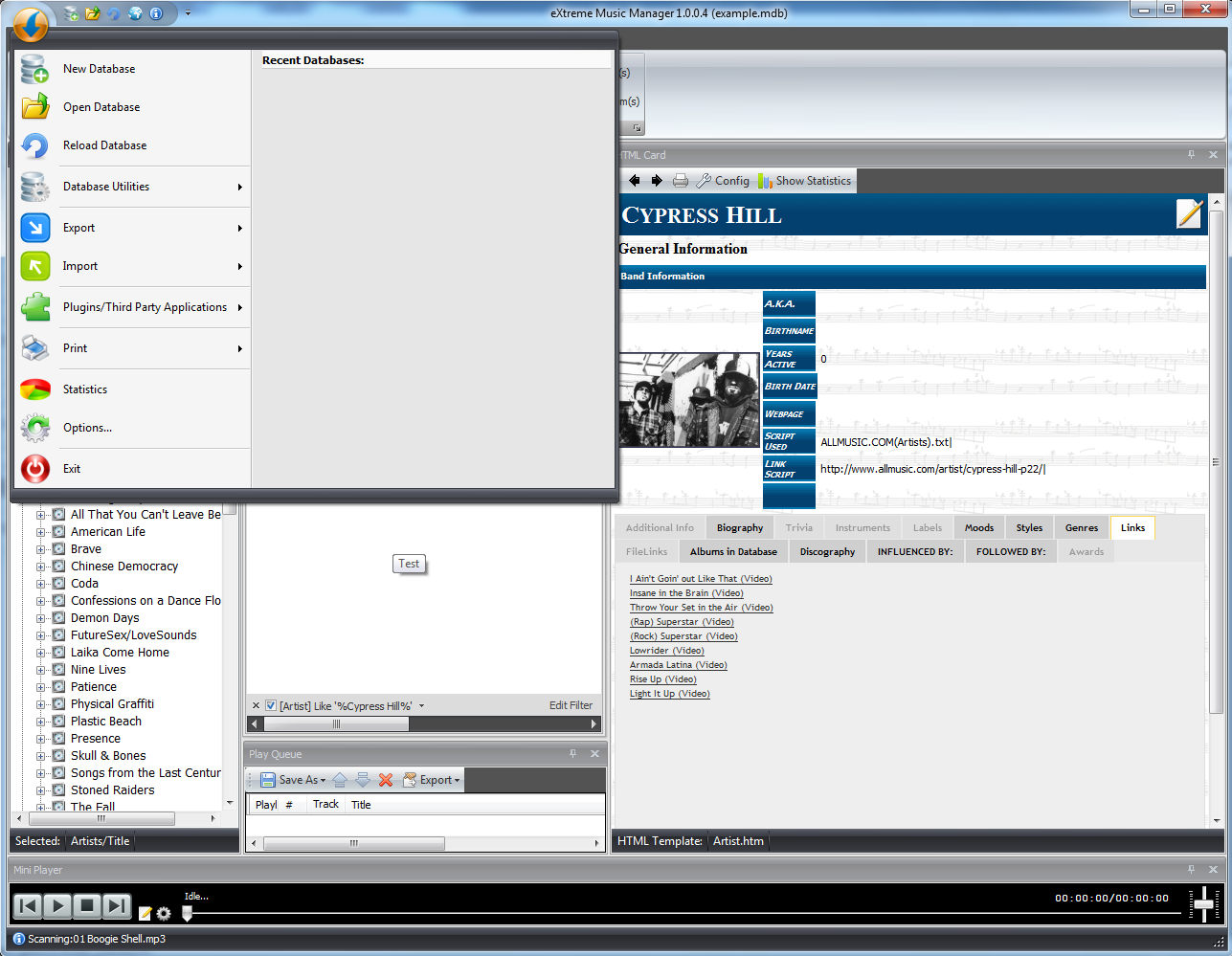Go back in the HTML Card panel
This screenshot has width=1232, height=956.
tap(634, 181)
